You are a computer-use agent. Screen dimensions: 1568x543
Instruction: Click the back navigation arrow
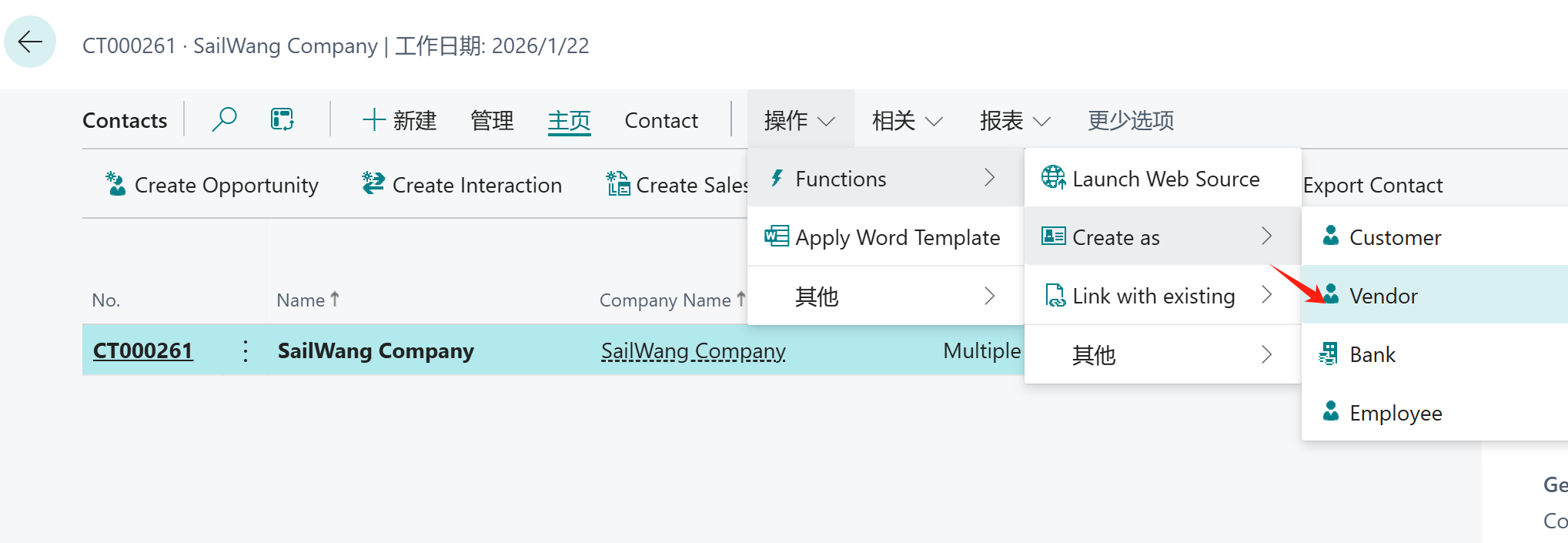28,42
